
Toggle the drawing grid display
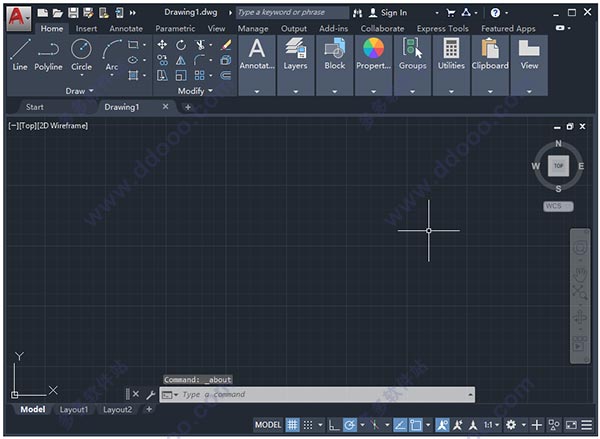tap(292, 425)
